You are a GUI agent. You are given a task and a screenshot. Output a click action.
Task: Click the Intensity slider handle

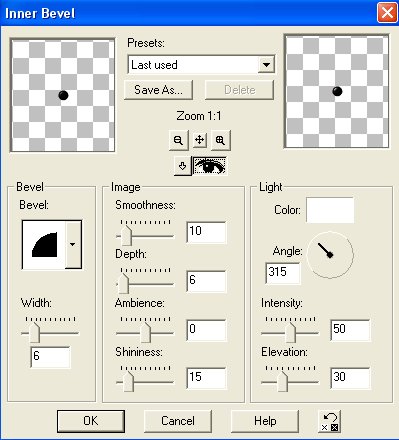coord(290,332)
